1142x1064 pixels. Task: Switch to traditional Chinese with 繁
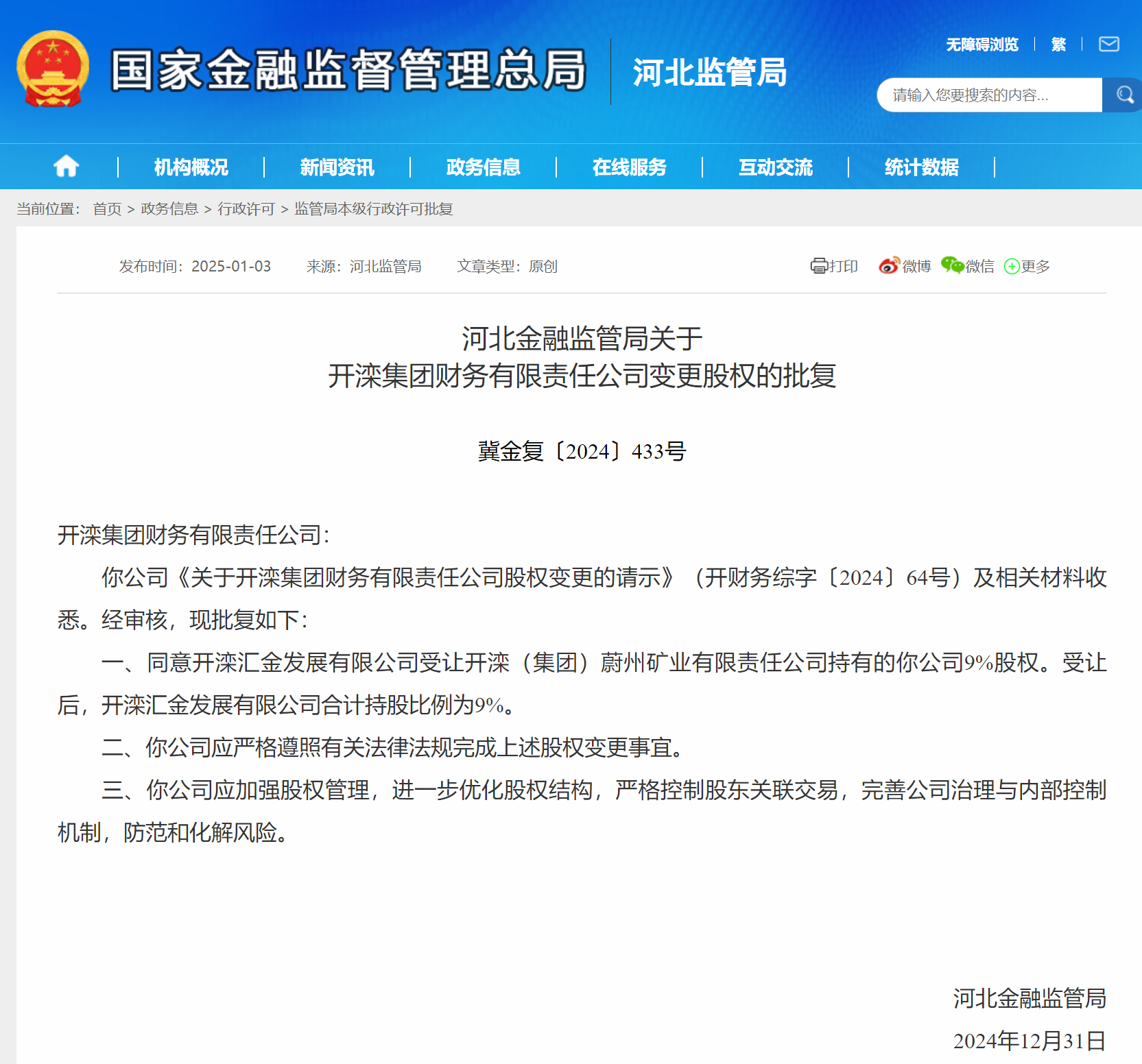[x=1058, y=45]
